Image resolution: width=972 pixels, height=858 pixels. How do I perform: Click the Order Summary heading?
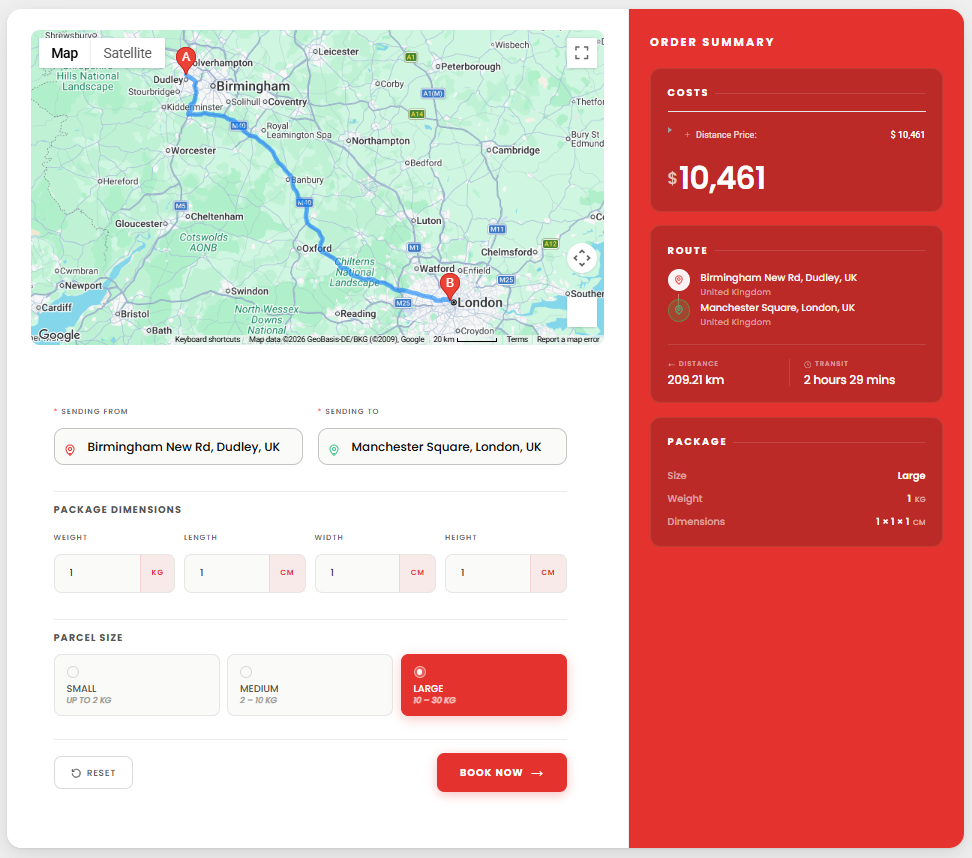pyautogui.click(x=712, y=42)
